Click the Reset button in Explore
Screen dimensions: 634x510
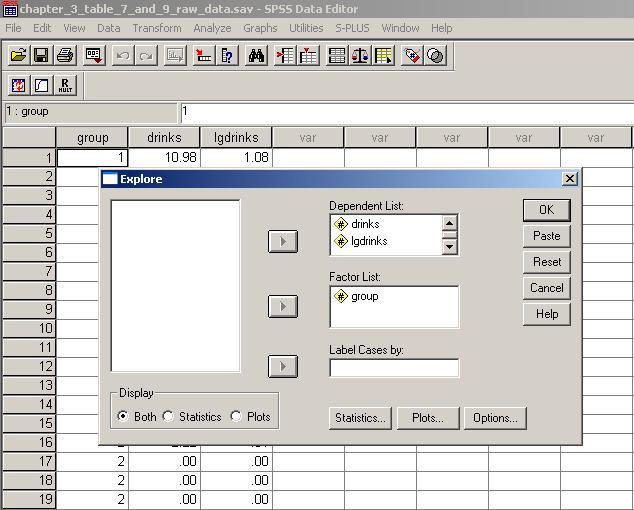(547, 262)
